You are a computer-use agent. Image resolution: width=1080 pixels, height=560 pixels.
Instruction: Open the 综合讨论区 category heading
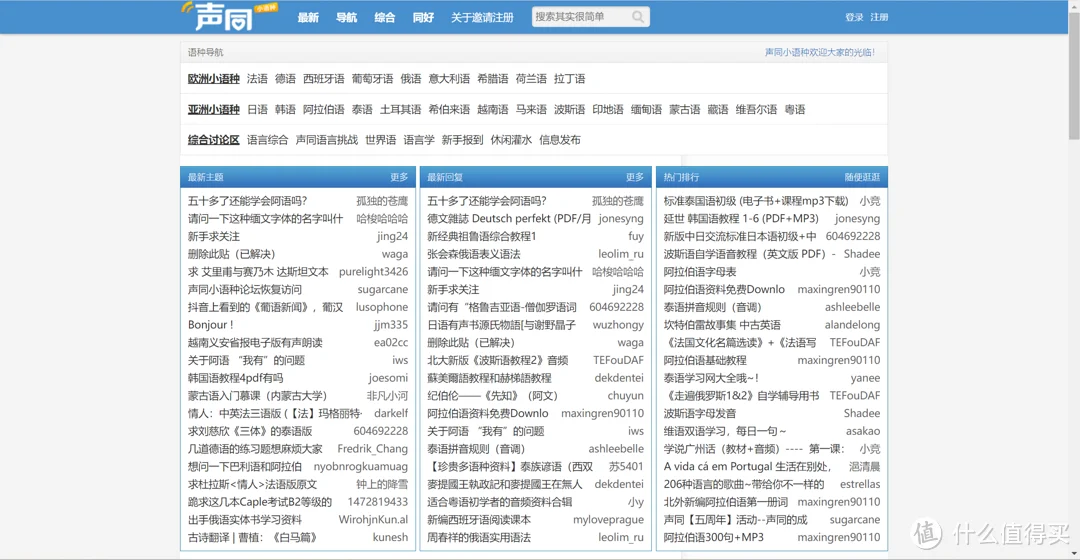[x=214, y=140]
